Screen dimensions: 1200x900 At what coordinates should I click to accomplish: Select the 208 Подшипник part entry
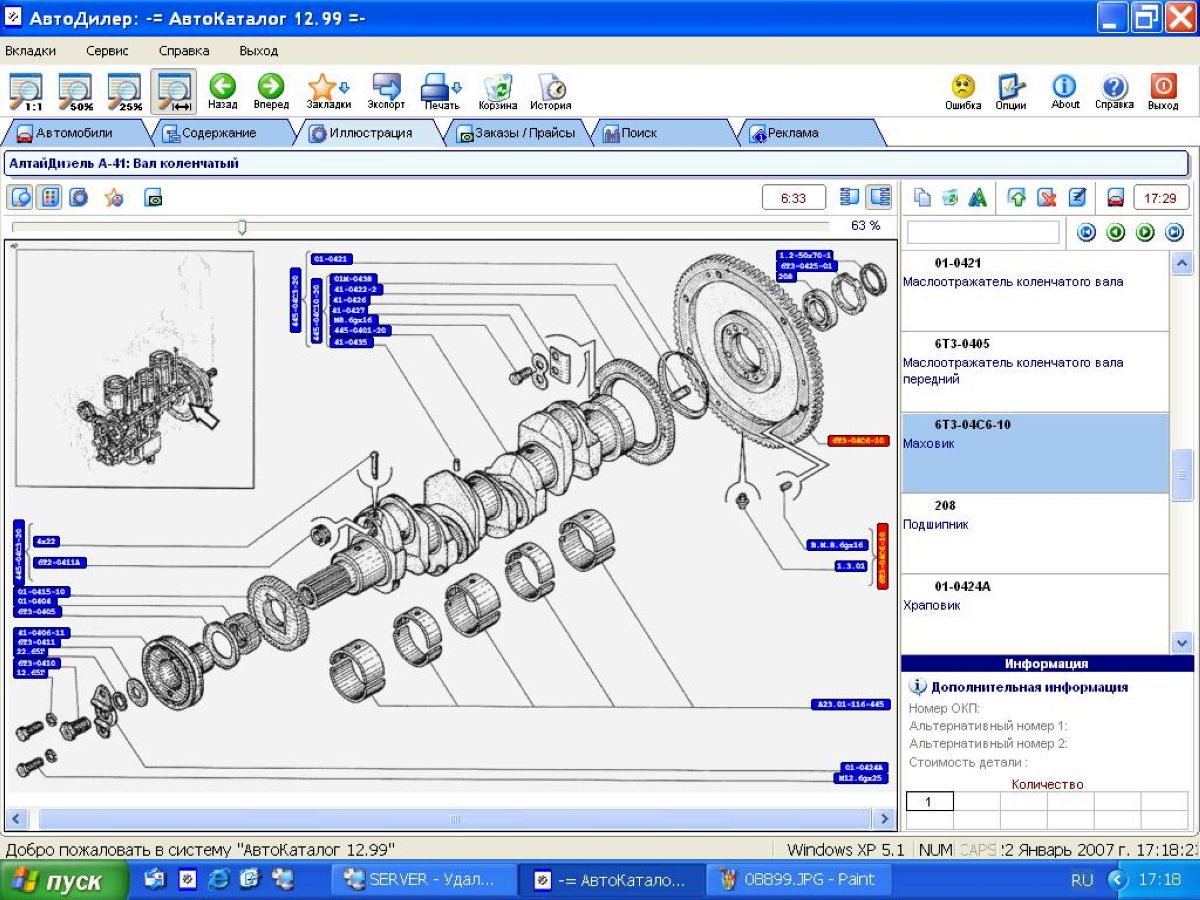(x=1033, y=532)
